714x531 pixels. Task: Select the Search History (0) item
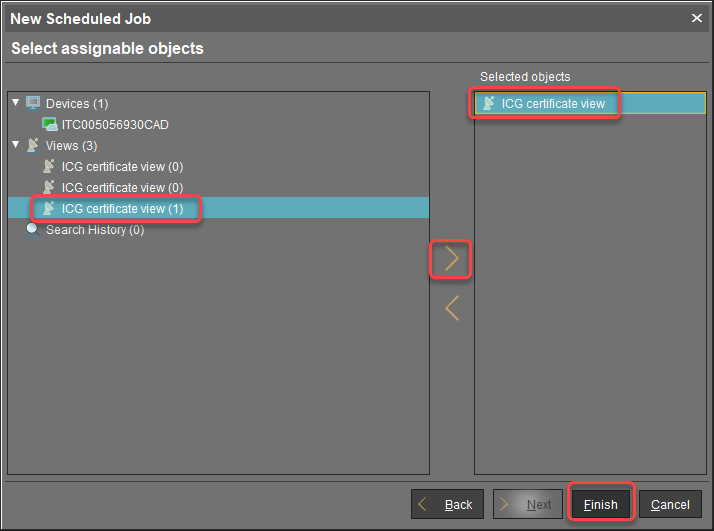tap(95, 230)
